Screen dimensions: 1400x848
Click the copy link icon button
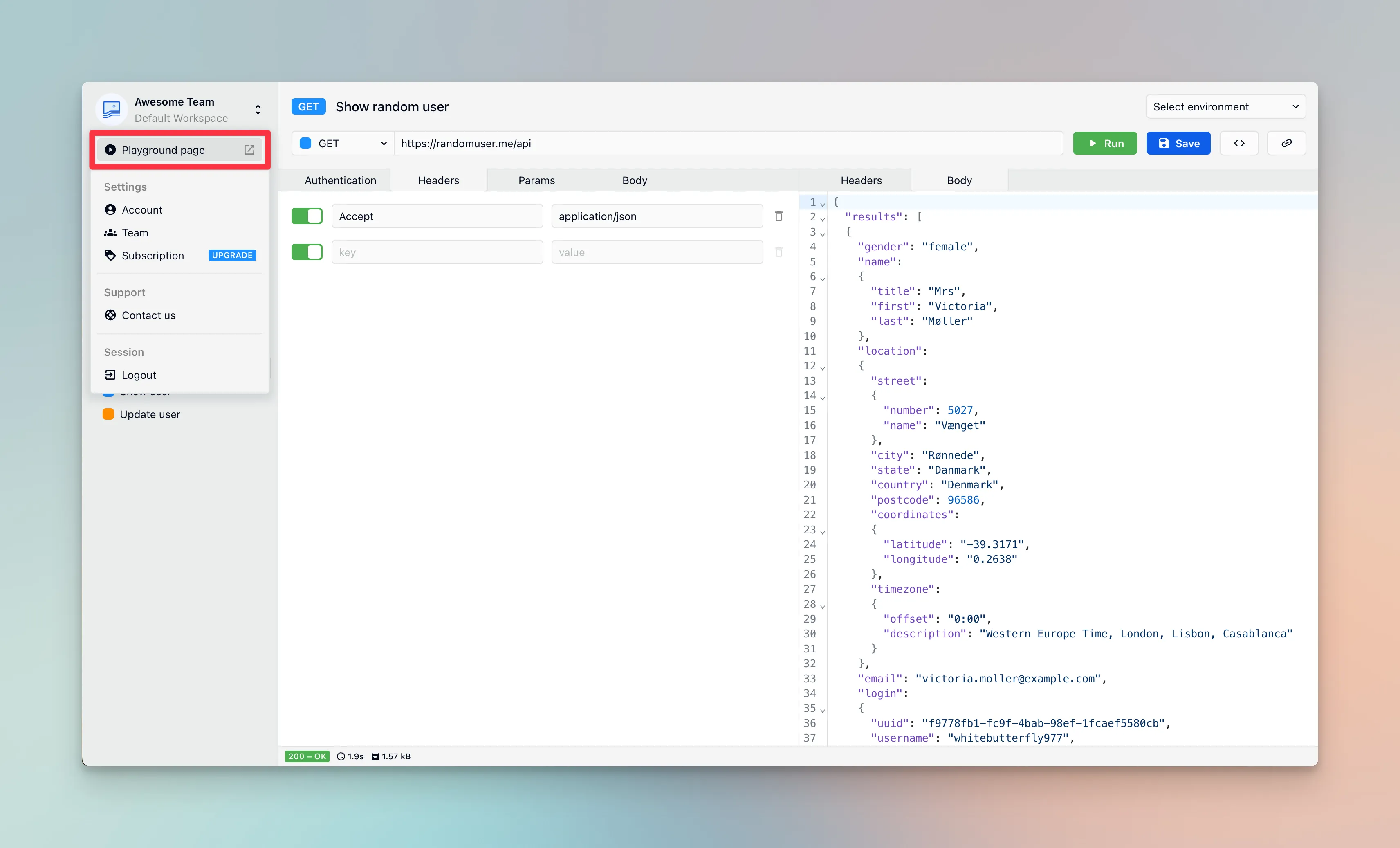(1286, 143)
